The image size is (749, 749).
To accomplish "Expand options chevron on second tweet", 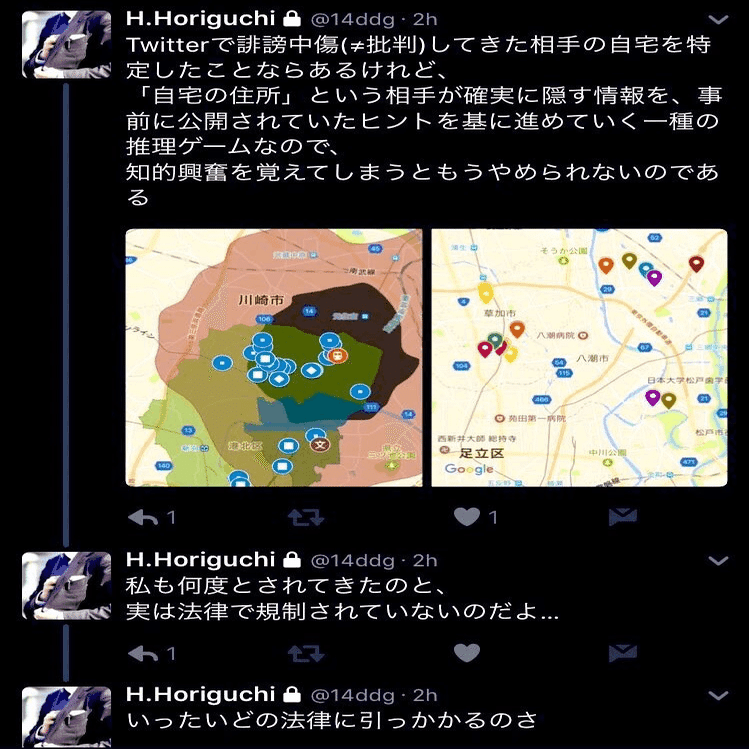I will (x=718, y=560).
